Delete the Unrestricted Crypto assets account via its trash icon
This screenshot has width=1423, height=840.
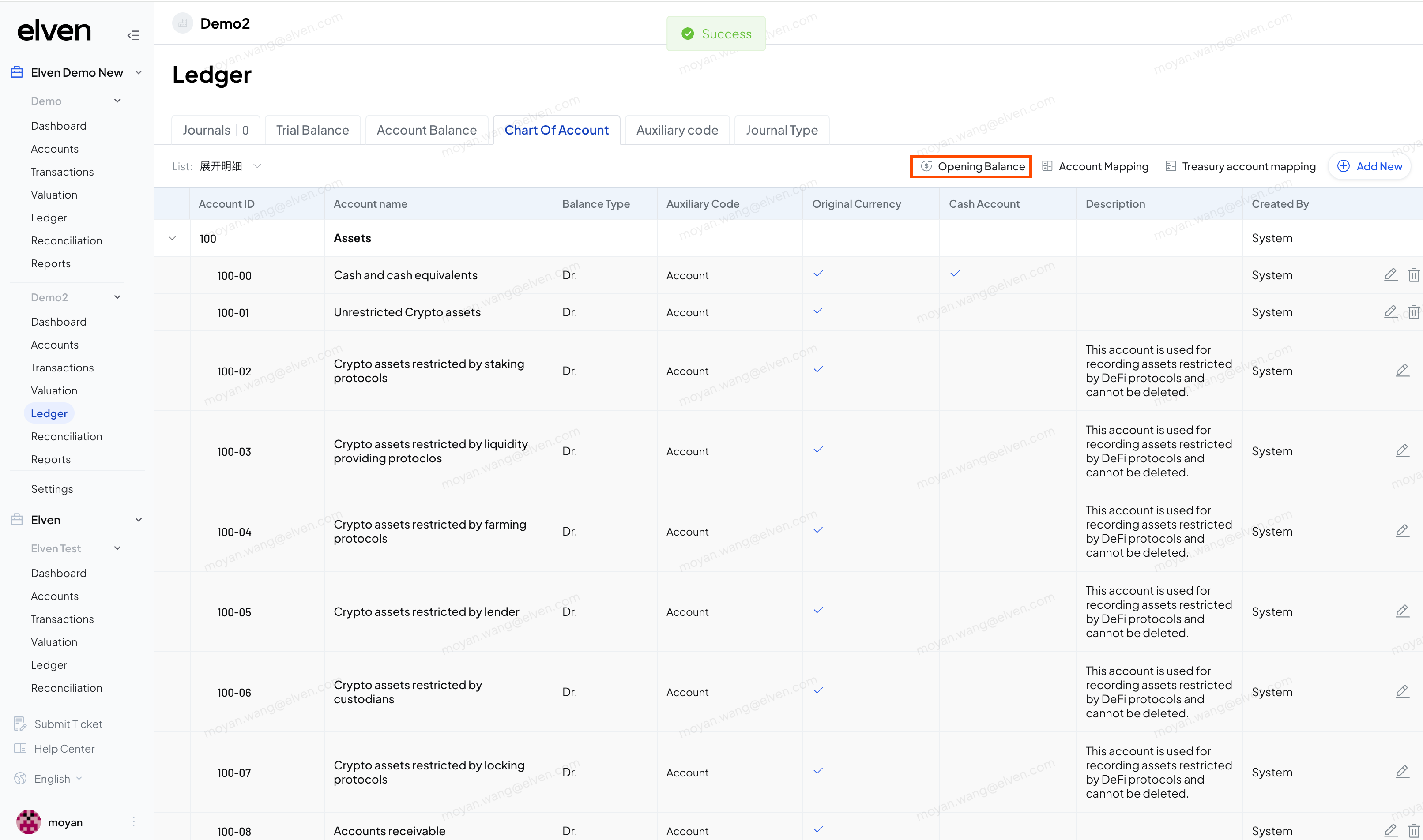click(x=1413, y=312)
